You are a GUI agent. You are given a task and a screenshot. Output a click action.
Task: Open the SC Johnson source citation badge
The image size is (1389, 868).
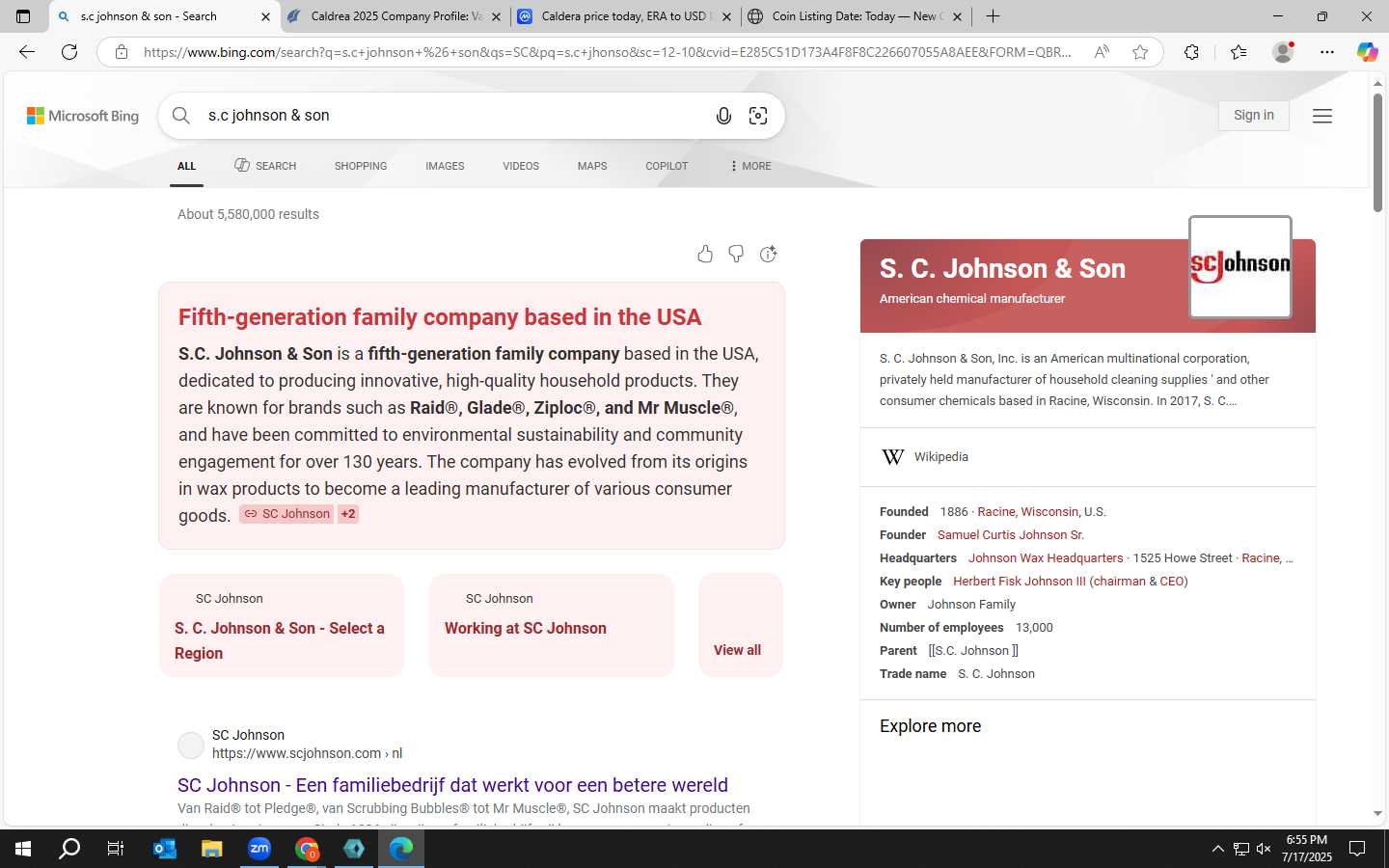tap(286, 514)
